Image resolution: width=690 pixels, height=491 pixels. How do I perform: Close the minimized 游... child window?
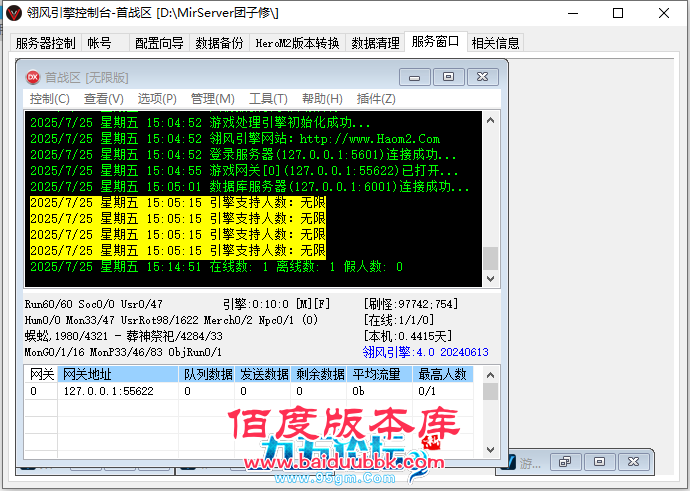634,462
